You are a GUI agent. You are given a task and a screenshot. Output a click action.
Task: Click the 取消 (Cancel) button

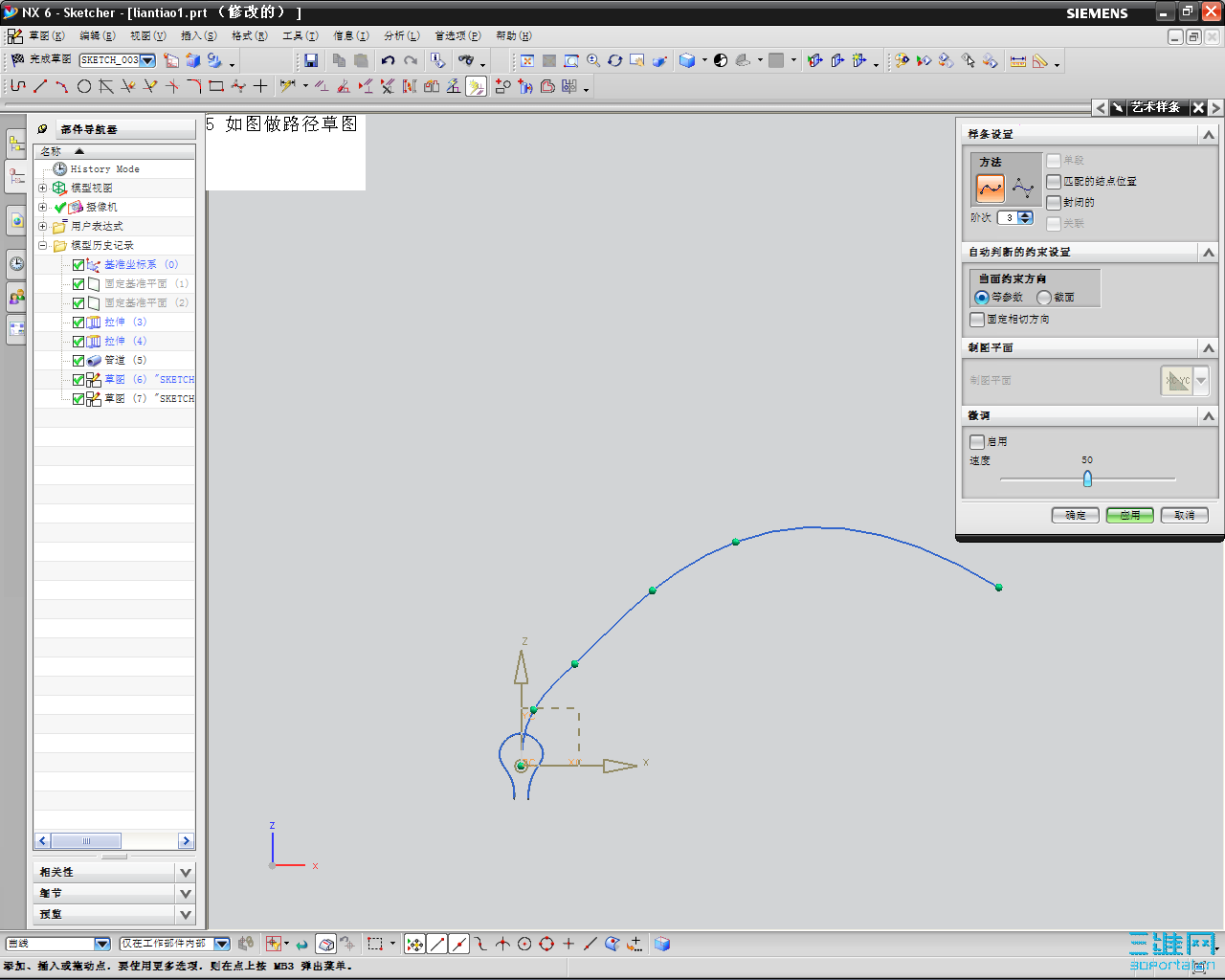[1185, 515]
